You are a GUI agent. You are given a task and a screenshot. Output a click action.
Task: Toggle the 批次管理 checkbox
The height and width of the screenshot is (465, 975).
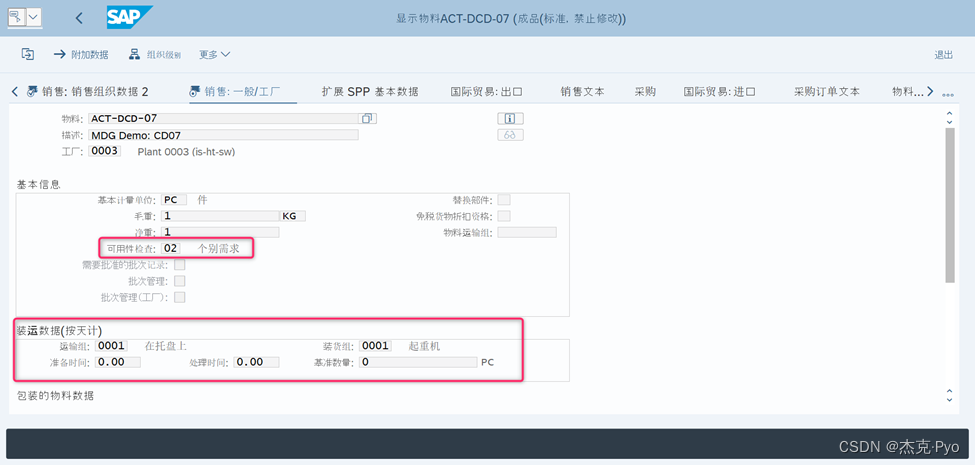tap(180, 280)
